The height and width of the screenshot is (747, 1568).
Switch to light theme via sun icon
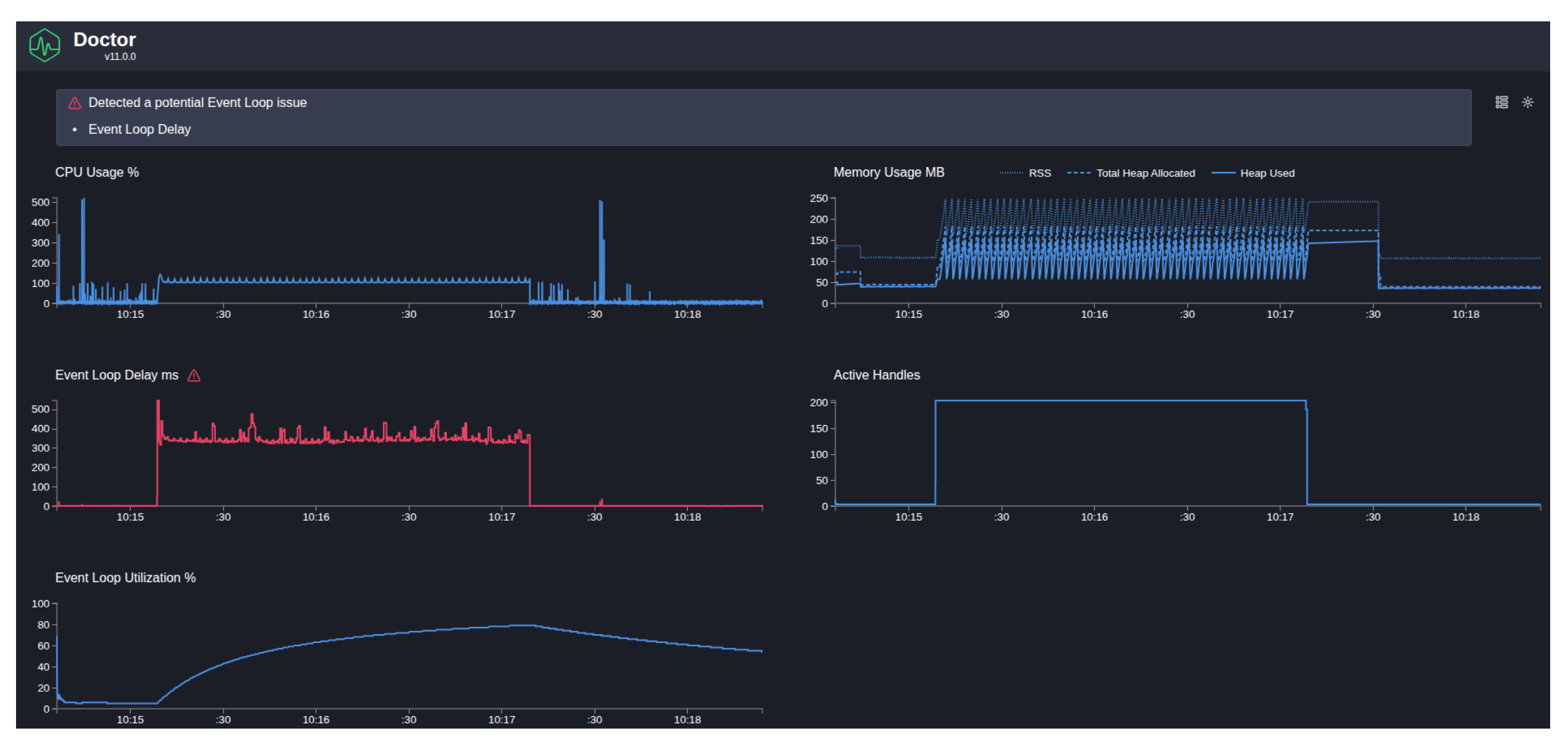[x=1527, y=102]
